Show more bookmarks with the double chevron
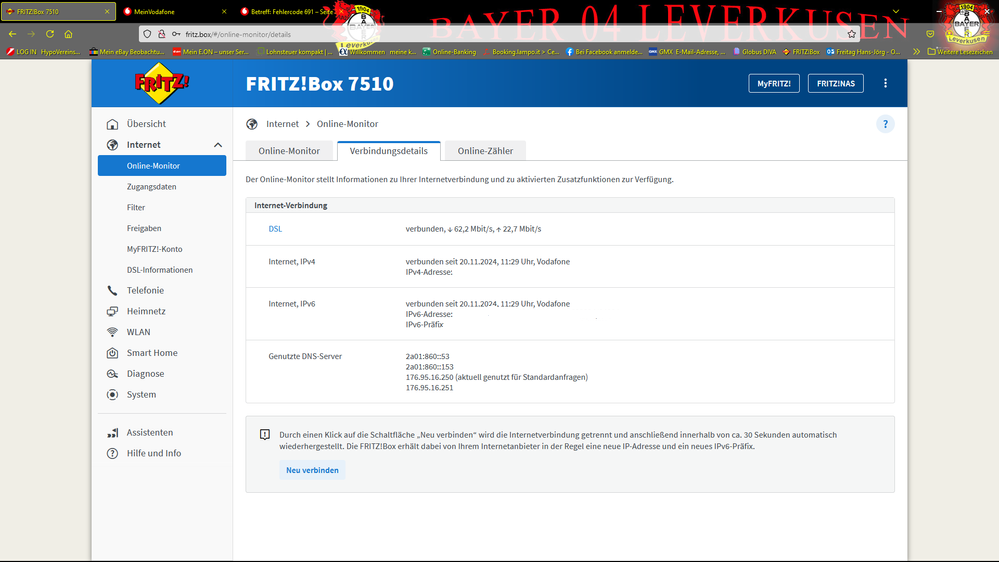Viewport: 999px width, 562px height. 916,52
